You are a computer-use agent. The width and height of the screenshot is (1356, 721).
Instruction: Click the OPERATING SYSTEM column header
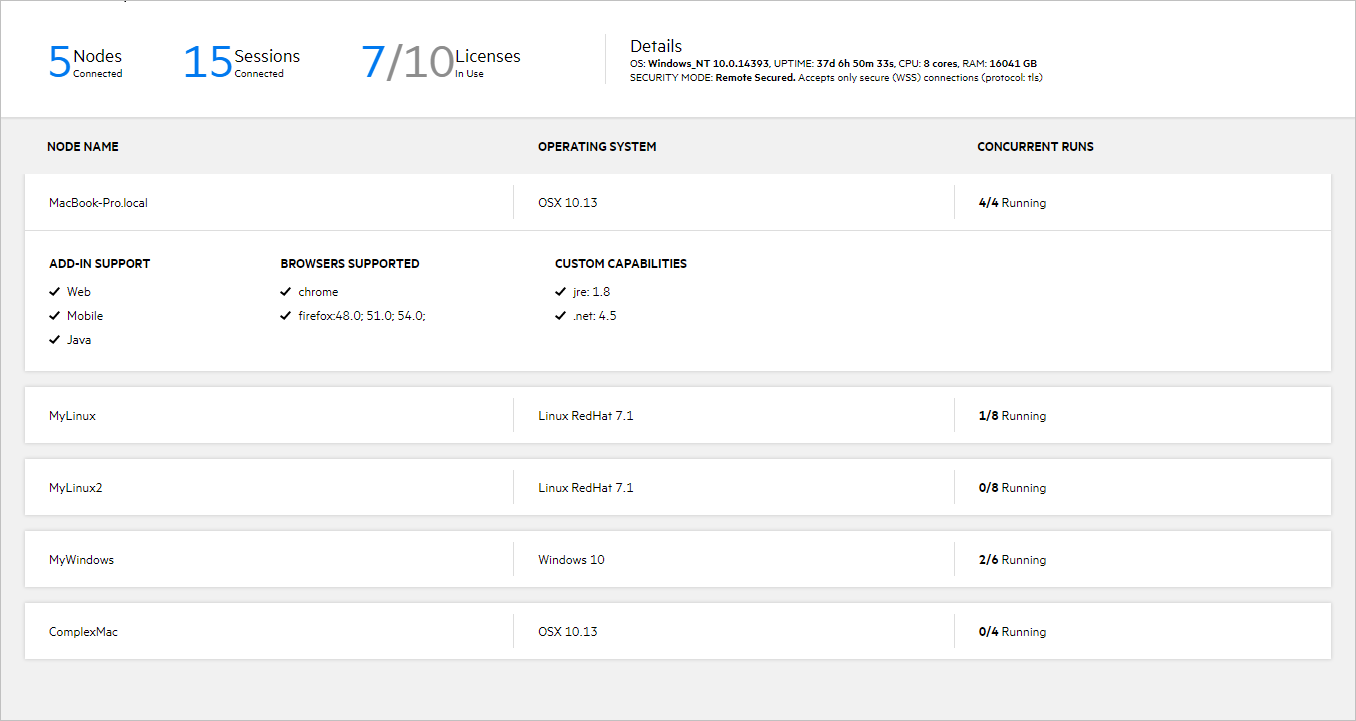tap(597, 147)
